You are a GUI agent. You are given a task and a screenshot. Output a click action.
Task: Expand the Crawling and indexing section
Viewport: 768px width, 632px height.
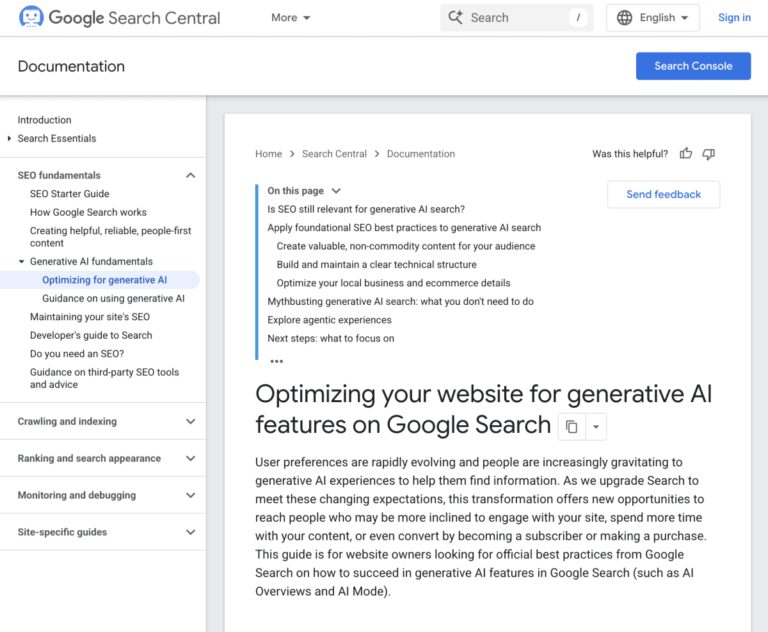click(x=191, y=421)
